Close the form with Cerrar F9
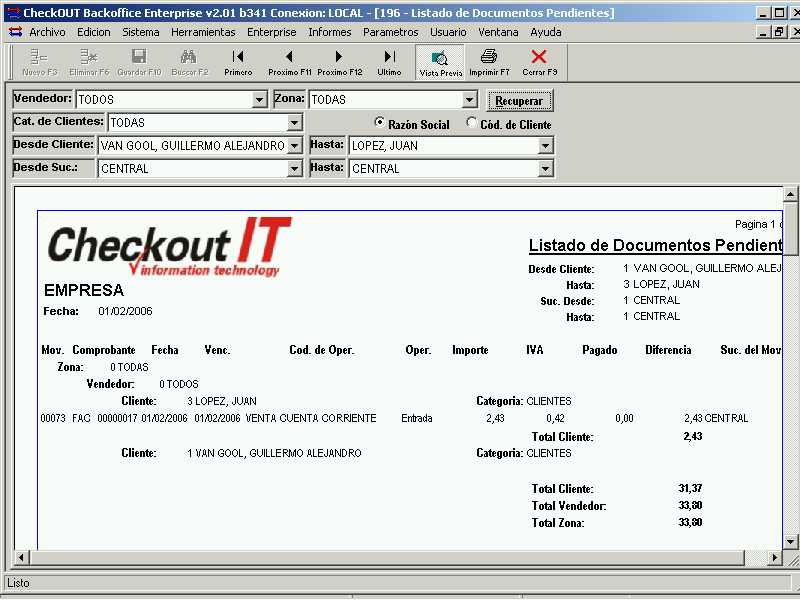The width and height of the screenshot is (800, 600). click(x=539, y=62)
